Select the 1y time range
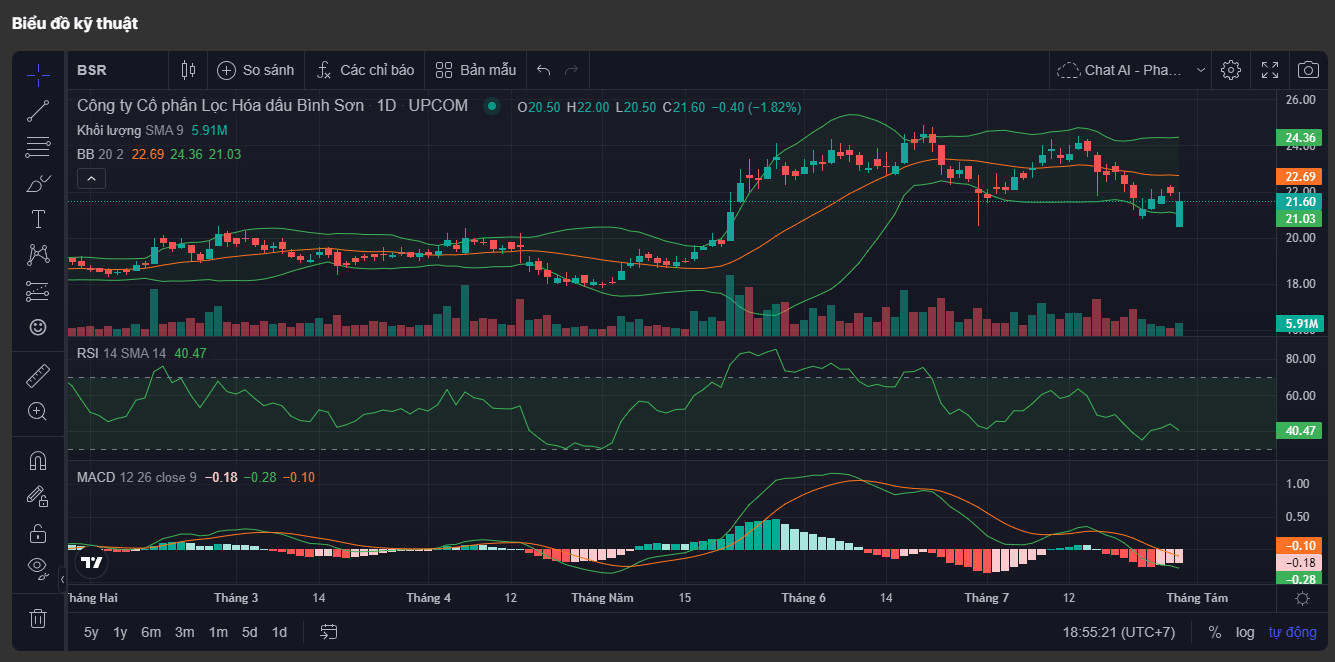This screenshot has width=1335, height=662. coord(120,632)
